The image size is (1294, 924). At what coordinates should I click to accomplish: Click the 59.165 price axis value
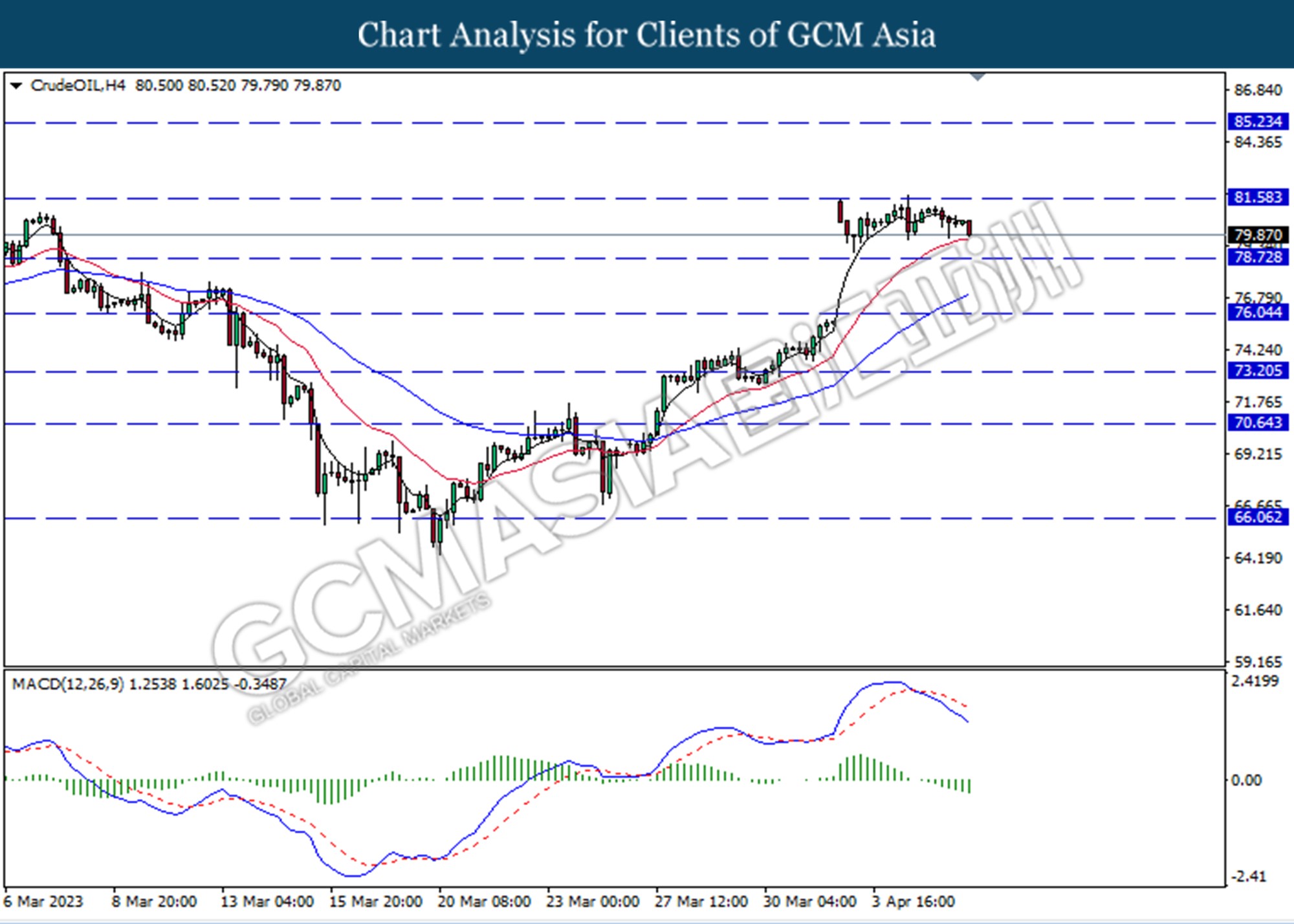coord(1258,662)
